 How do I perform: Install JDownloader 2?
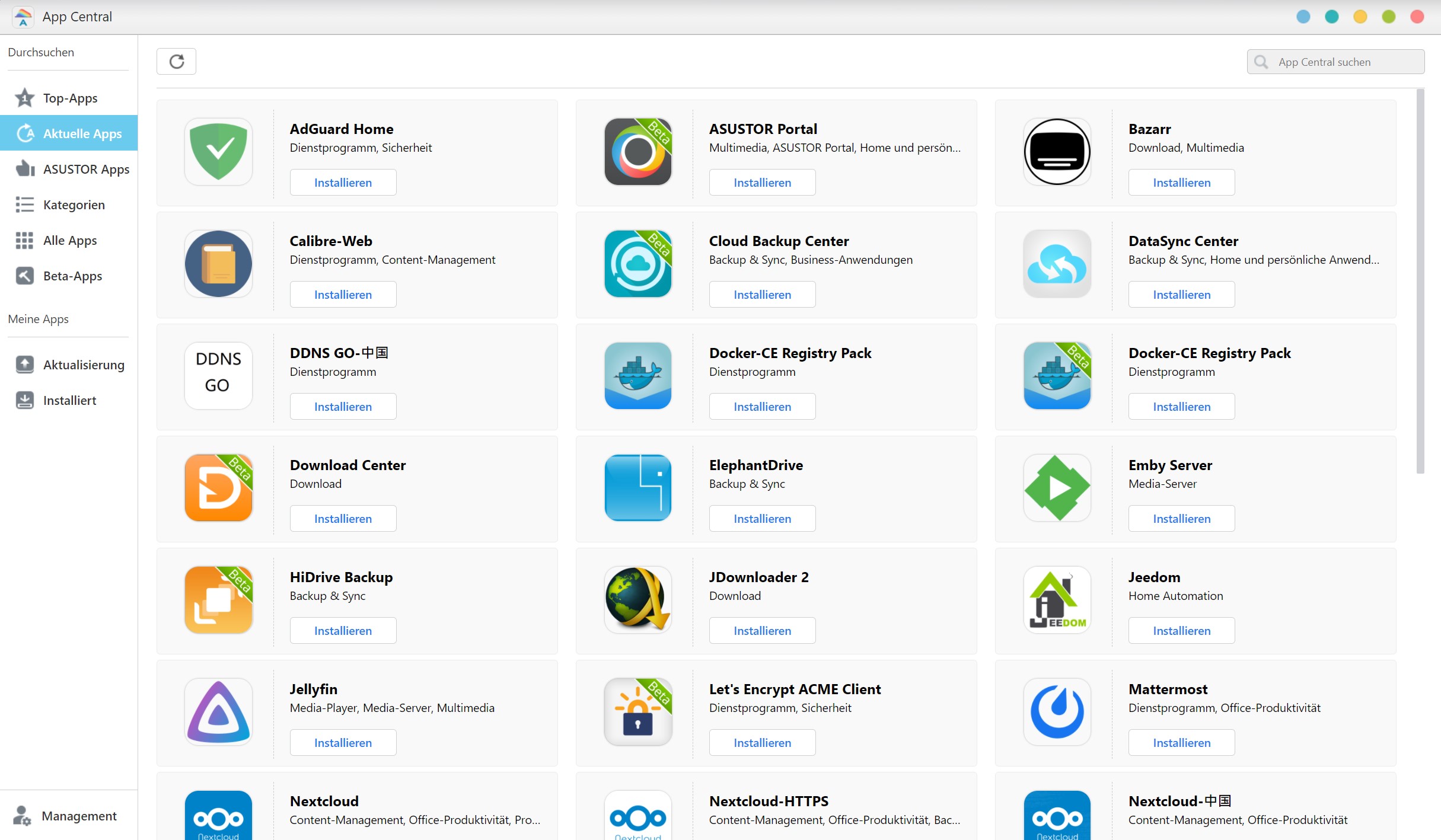[x=762, y=631]
